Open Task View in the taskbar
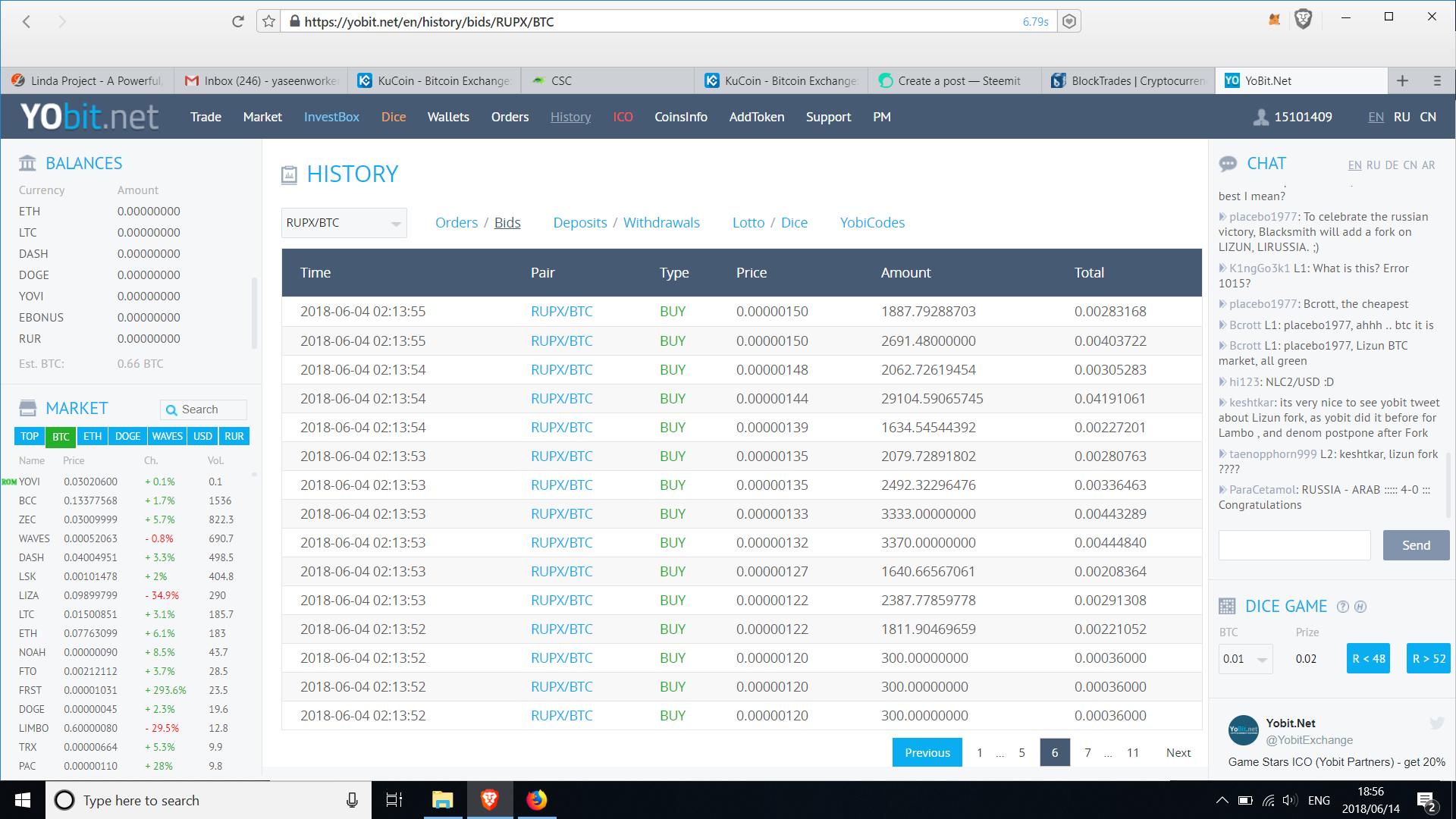The image size is (1456, 819). coord(394,800)
